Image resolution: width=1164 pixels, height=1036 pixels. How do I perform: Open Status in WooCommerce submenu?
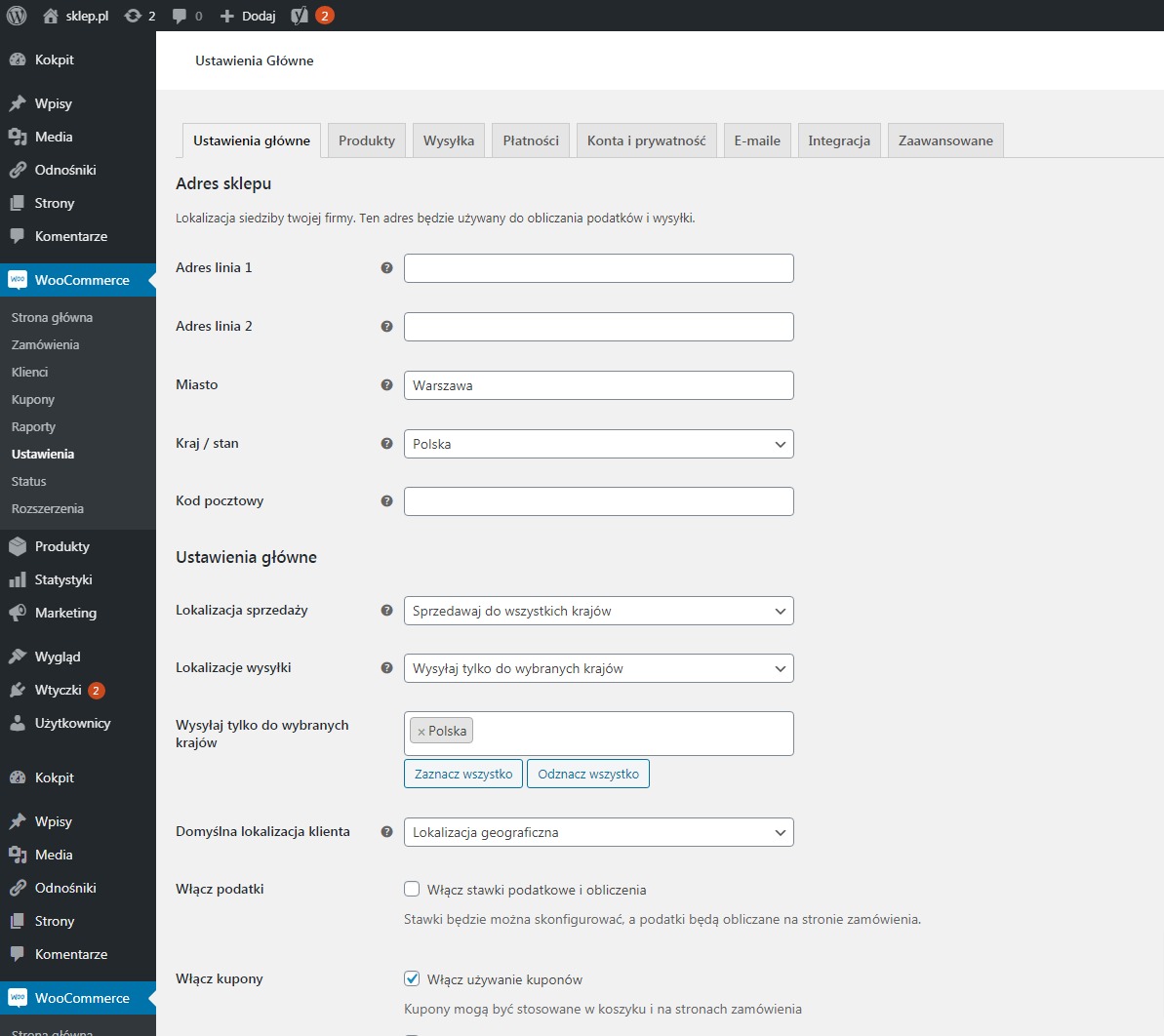pos(28,481)
